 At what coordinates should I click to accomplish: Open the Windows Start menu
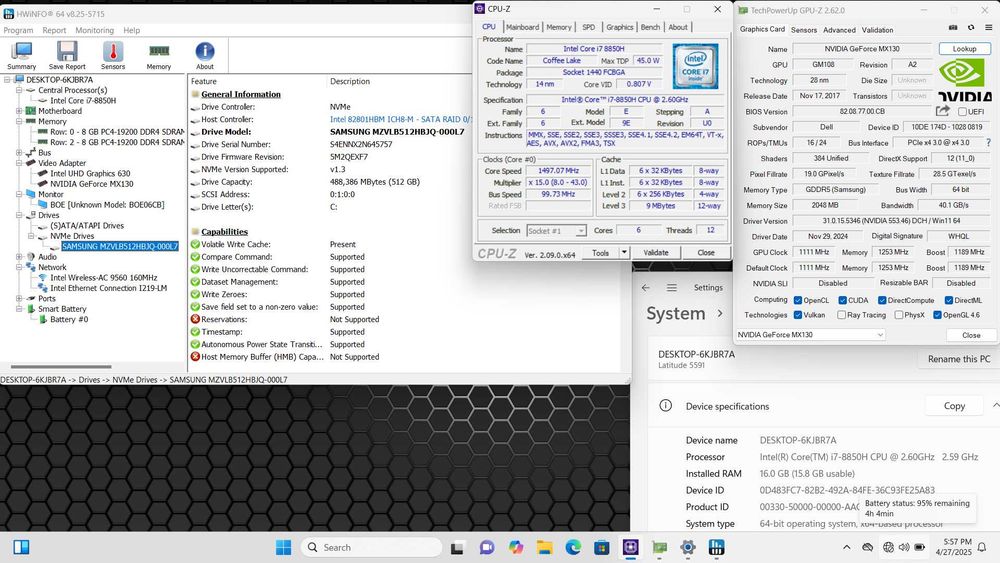[283, 547]
